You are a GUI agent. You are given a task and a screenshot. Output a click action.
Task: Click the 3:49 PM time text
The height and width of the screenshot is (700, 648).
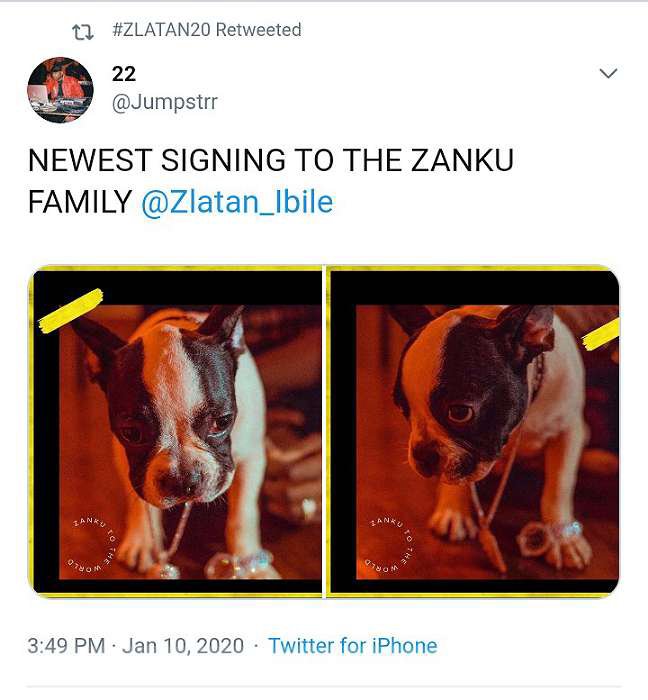(x=66, y=646)
